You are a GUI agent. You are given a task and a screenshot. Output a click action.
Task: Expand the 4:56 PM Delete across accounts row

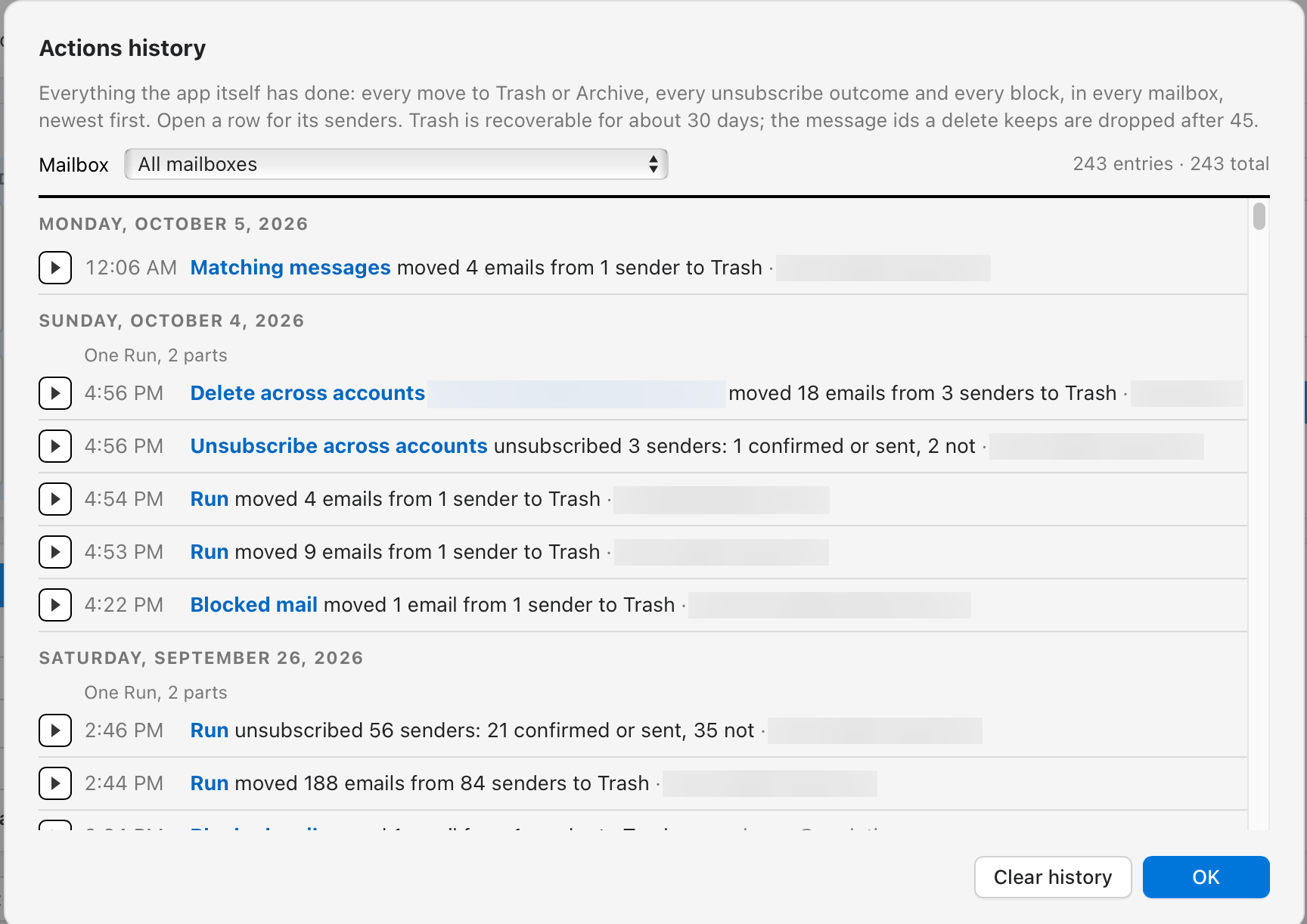[55, 393]
